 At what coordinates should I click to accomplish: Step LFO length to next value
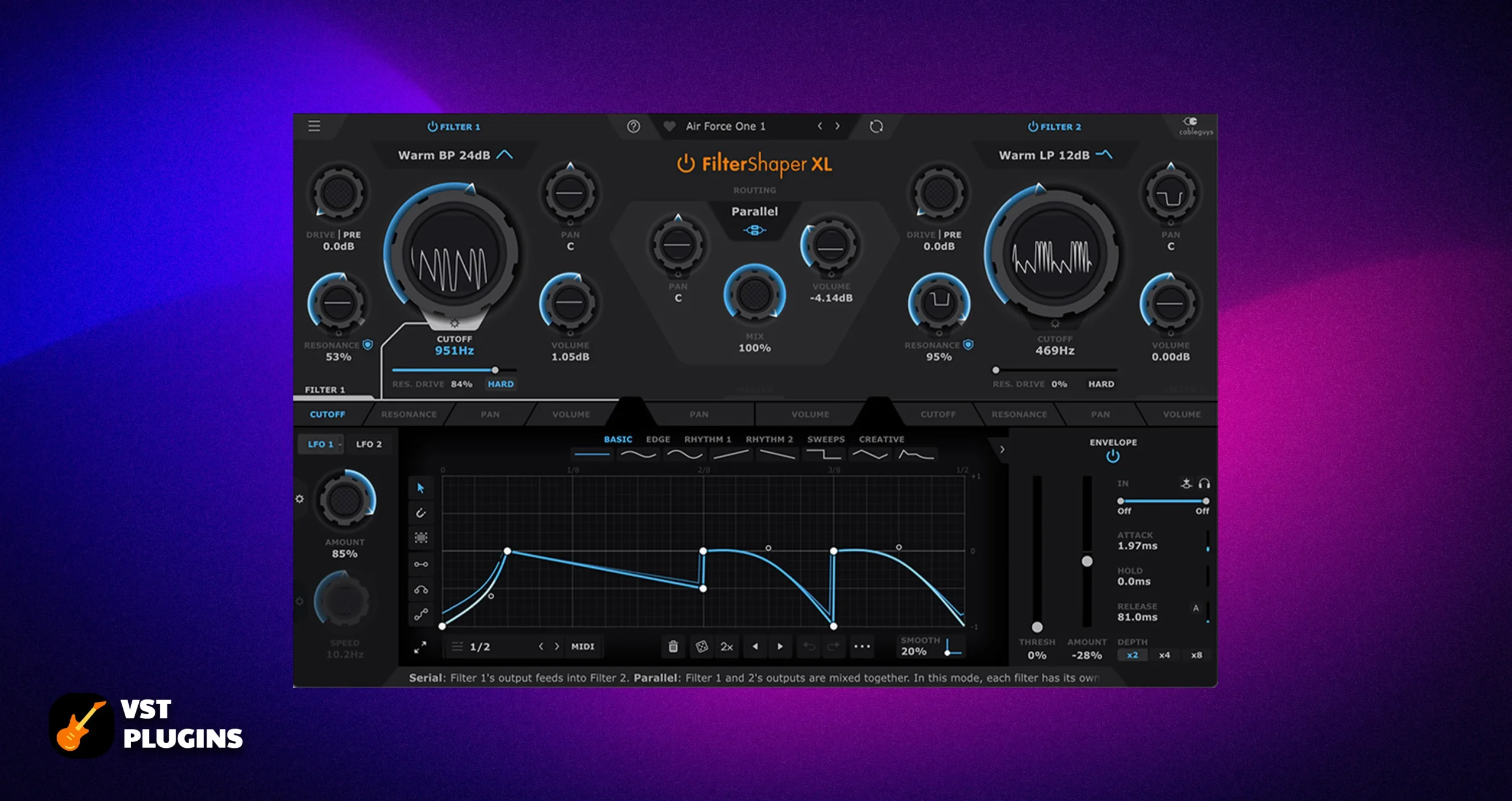pos(557,646)
